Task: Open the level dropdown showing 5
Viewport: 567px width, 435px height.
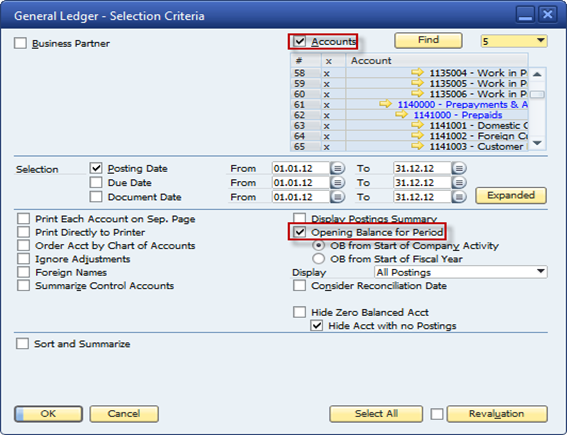Action: (x=514, y=41)
